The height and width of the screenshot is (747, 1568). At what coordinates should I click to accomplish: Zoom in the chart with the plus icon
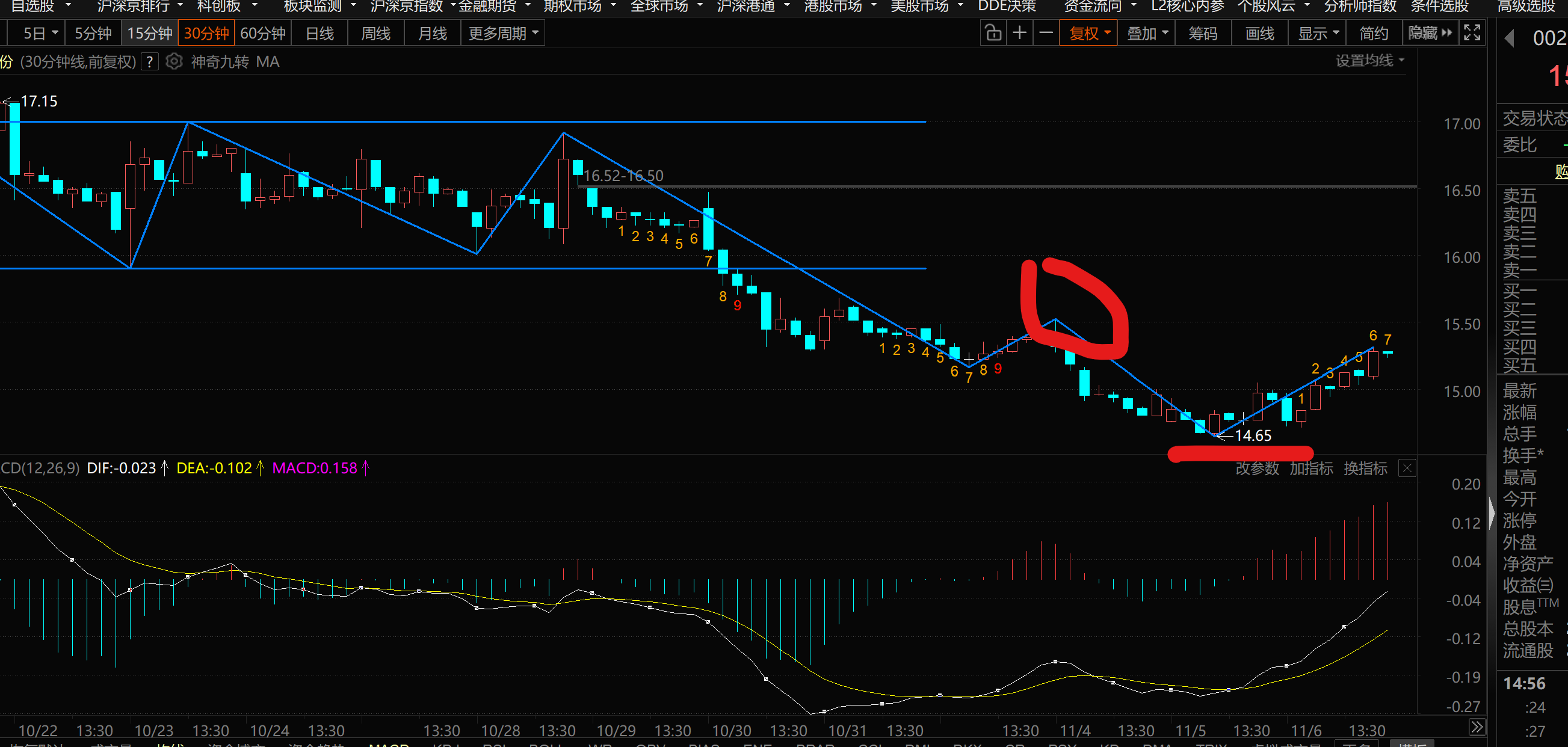(x=1020, y=33)
